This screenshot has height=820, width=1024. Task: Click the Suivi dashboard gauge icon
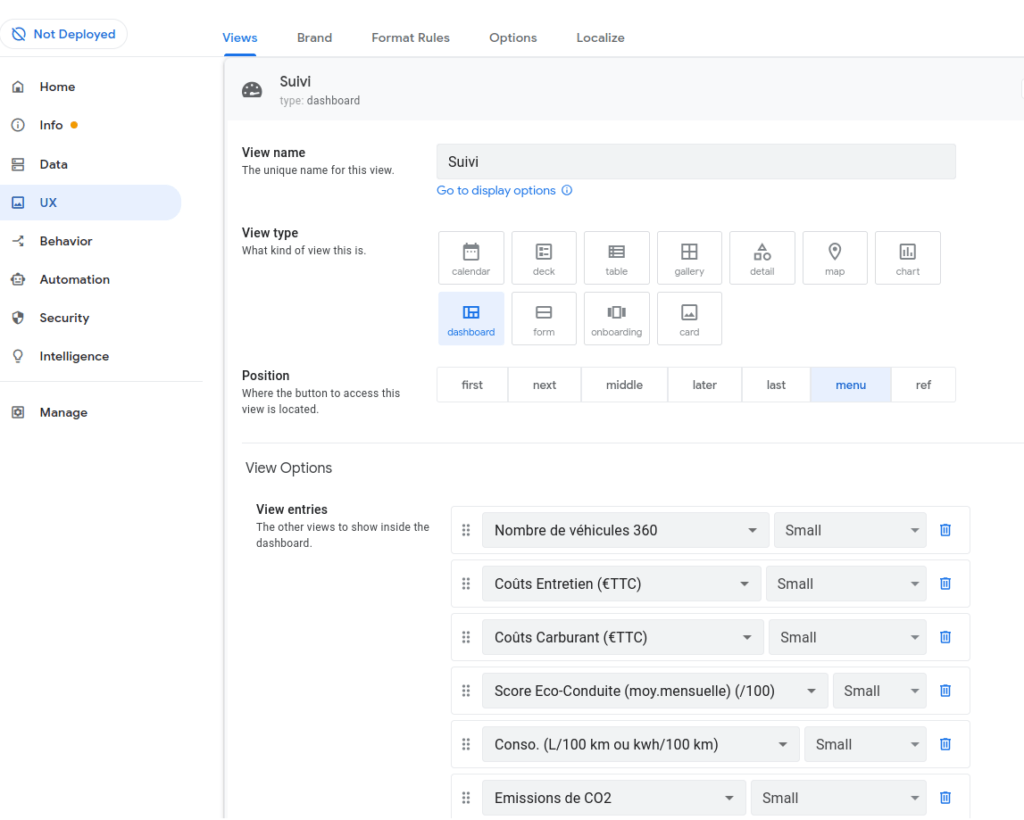coord(252,90)
